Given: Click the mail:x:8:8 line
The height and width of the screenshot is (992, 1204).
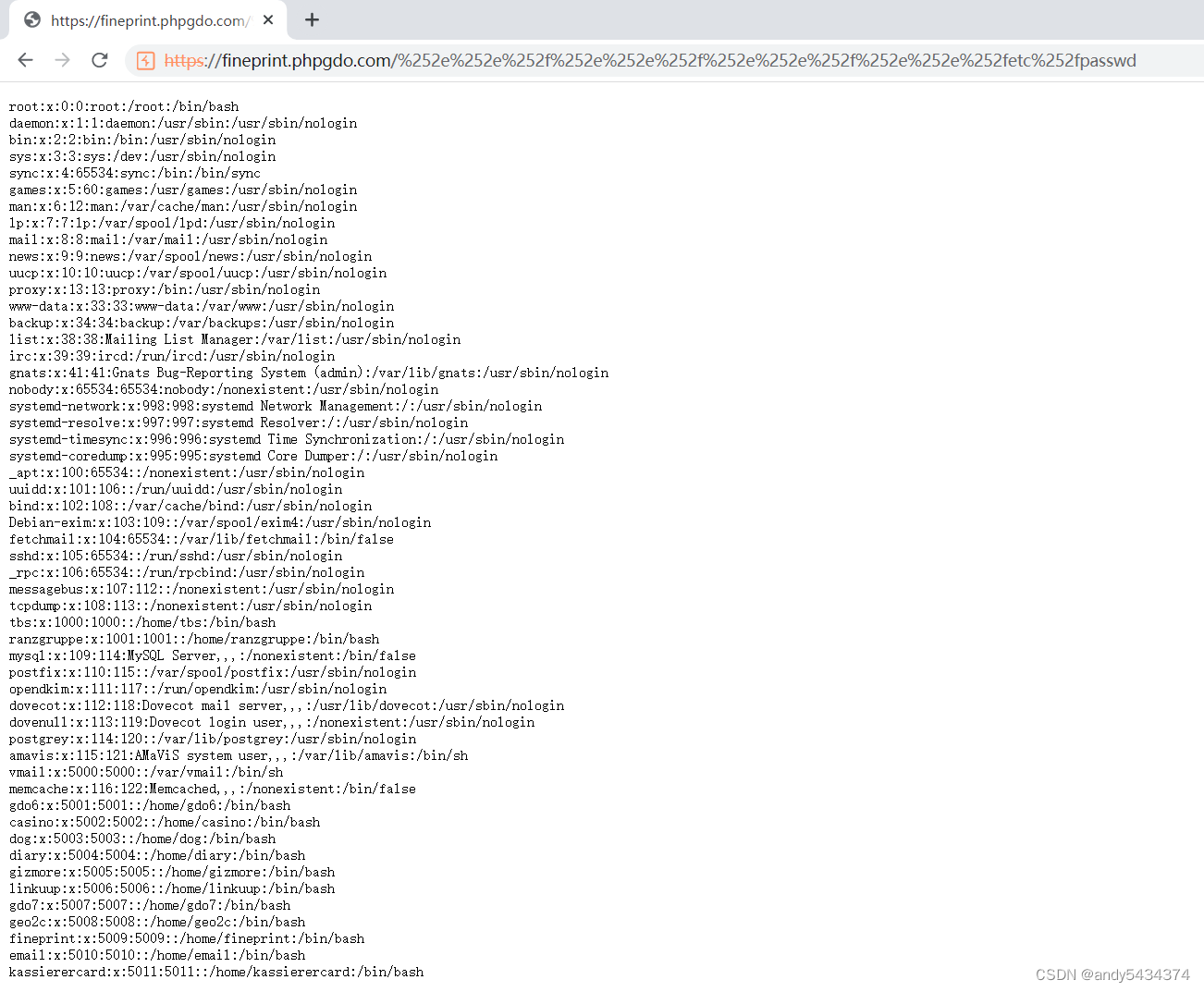Looking at the screenshot, I should tap(168, 239).
